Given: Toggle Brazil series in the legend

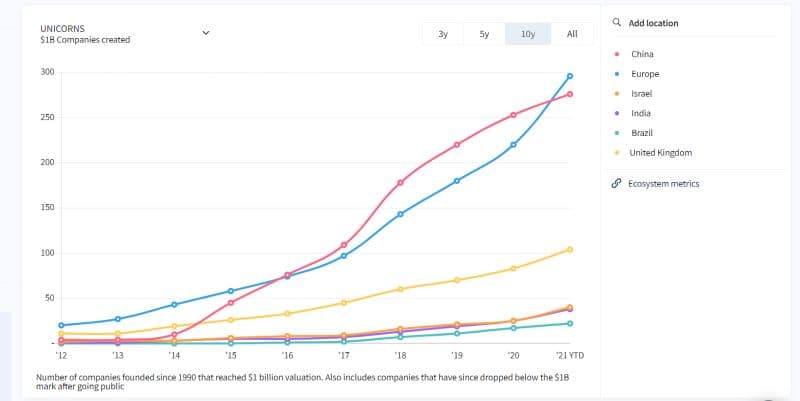Looking at the screenshot, I should click(642, 133).
